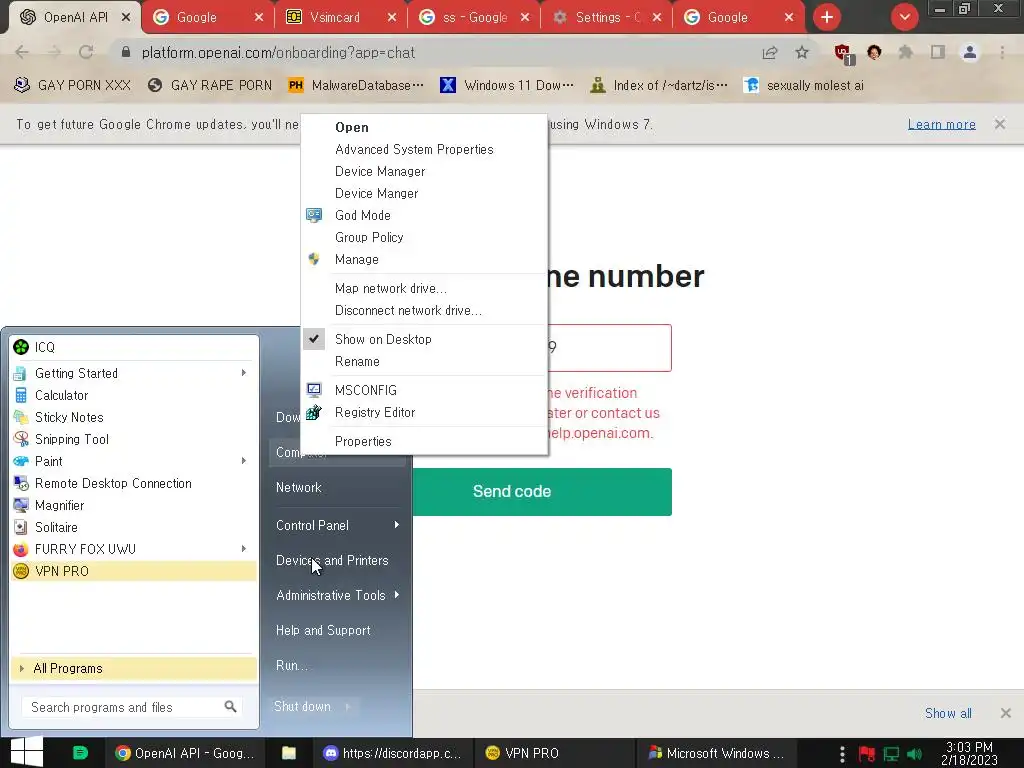Click the Shut down button

point(302,706)
